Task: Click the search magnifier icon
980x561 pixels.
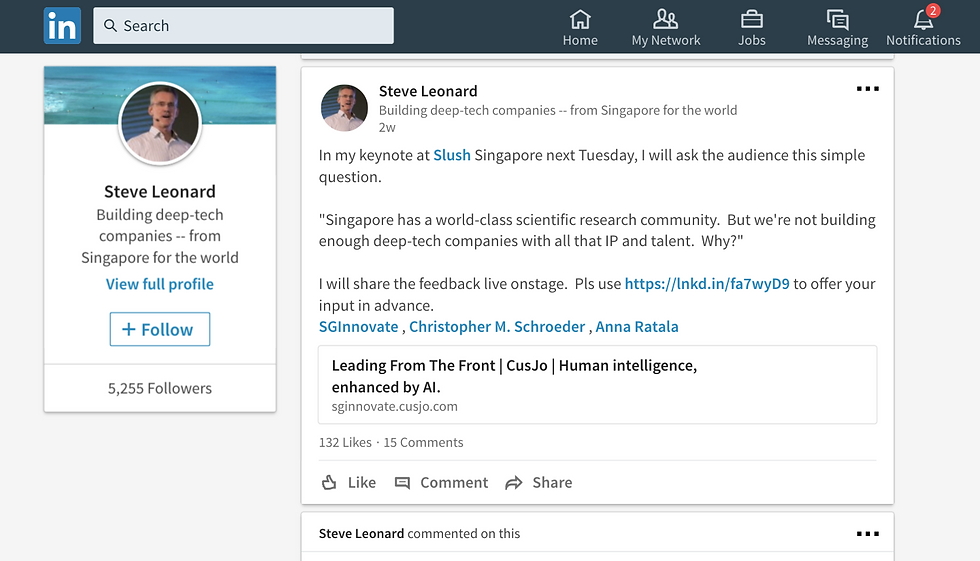Action: click(110, 26)
